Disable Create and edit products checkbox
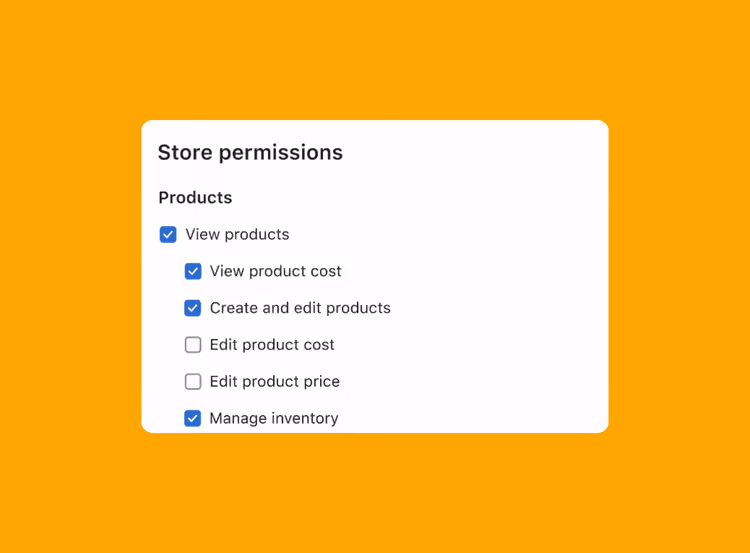 pos(193,308)
